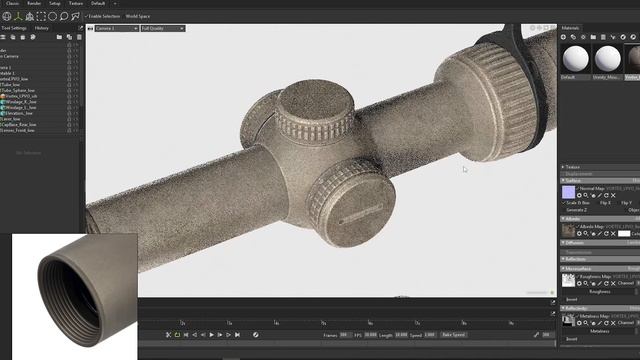Select the lasso selection tool
The height and width of the screenshot is (360, 640).
click(64, 16)
